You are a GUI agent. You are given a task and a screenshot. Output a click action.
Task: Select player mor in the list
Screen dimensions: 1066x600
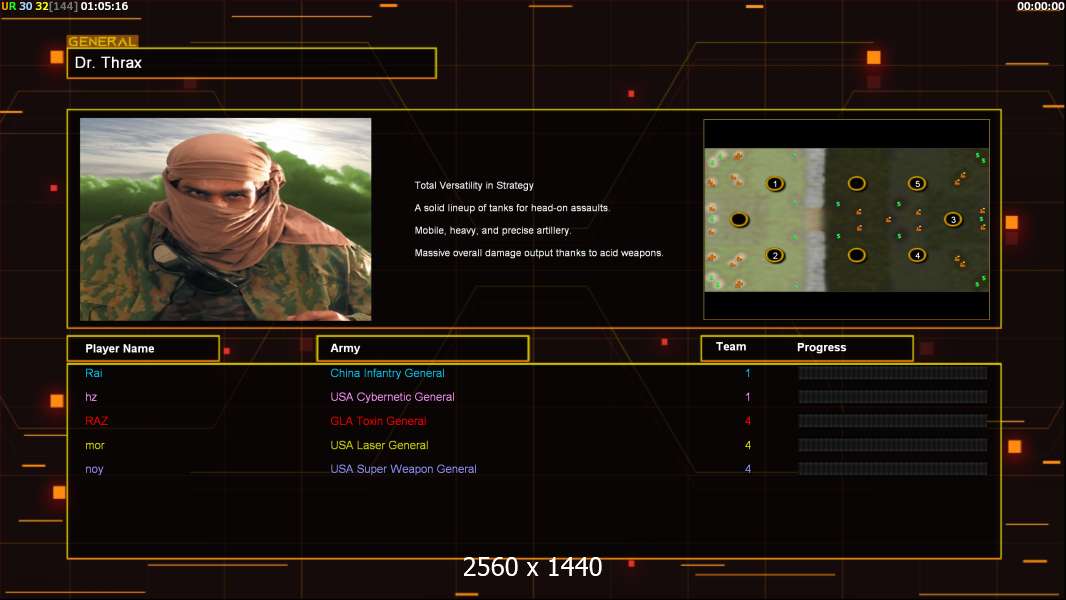(x=94, y=445)
